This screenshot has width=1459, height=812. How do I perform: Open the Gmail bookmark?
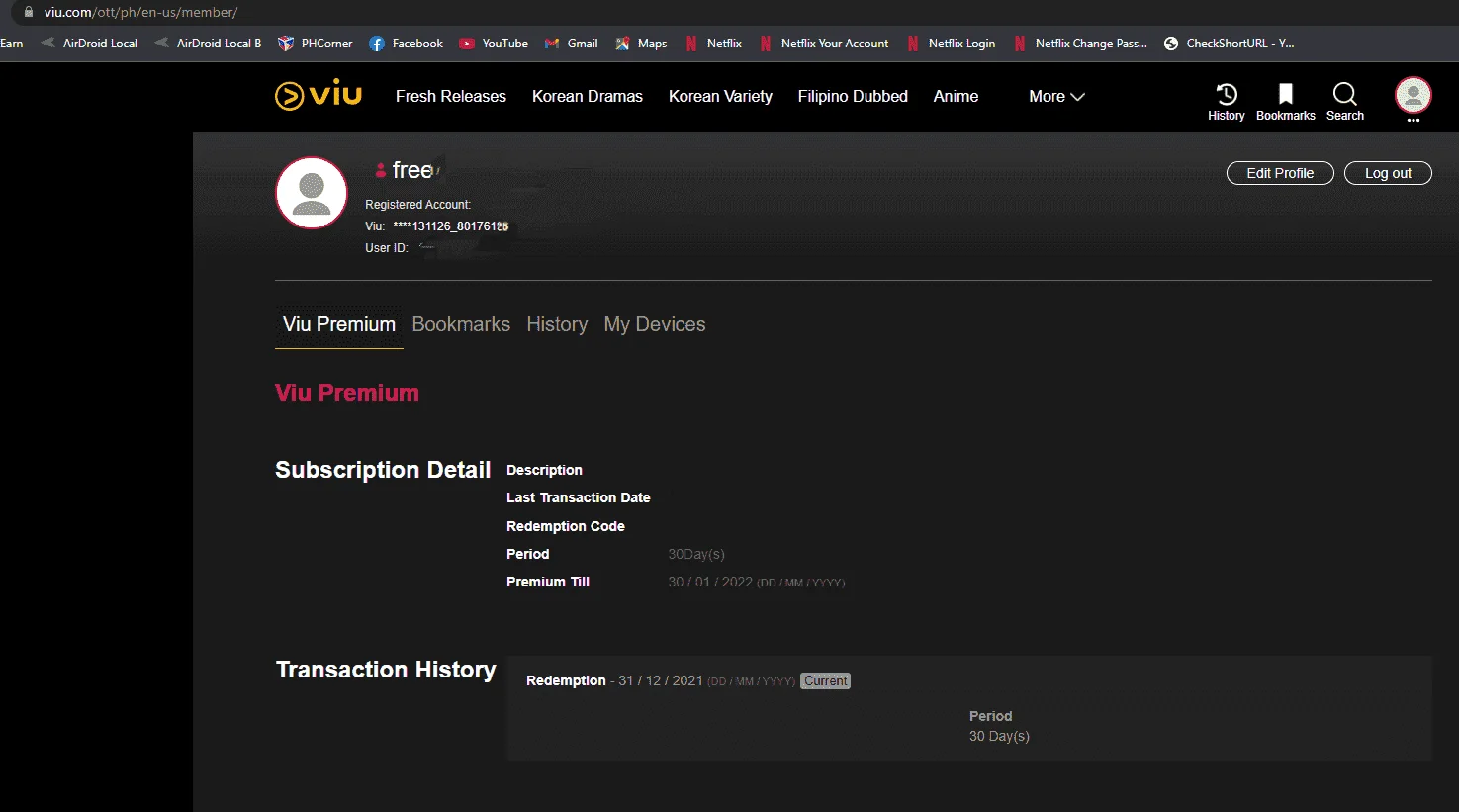click(571, 44)
